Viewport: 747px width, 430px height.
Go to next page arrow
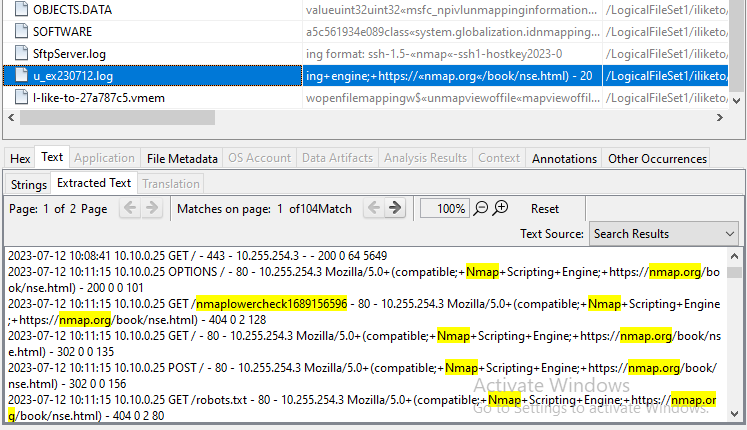[152, 208]
